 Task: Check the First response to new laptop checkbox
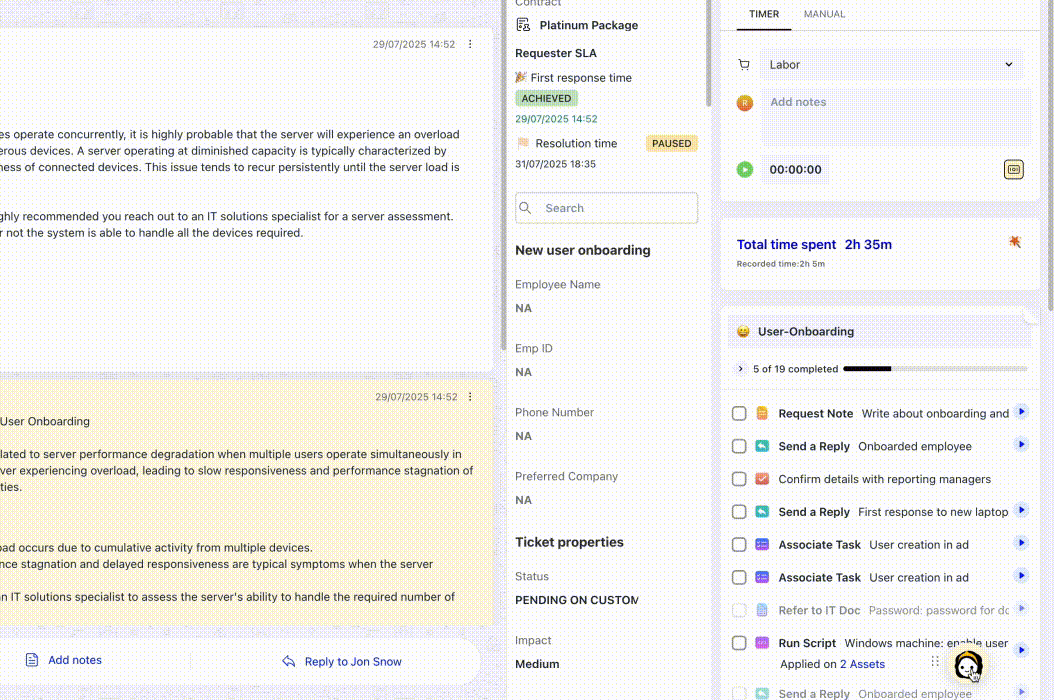tap(739, 512)
